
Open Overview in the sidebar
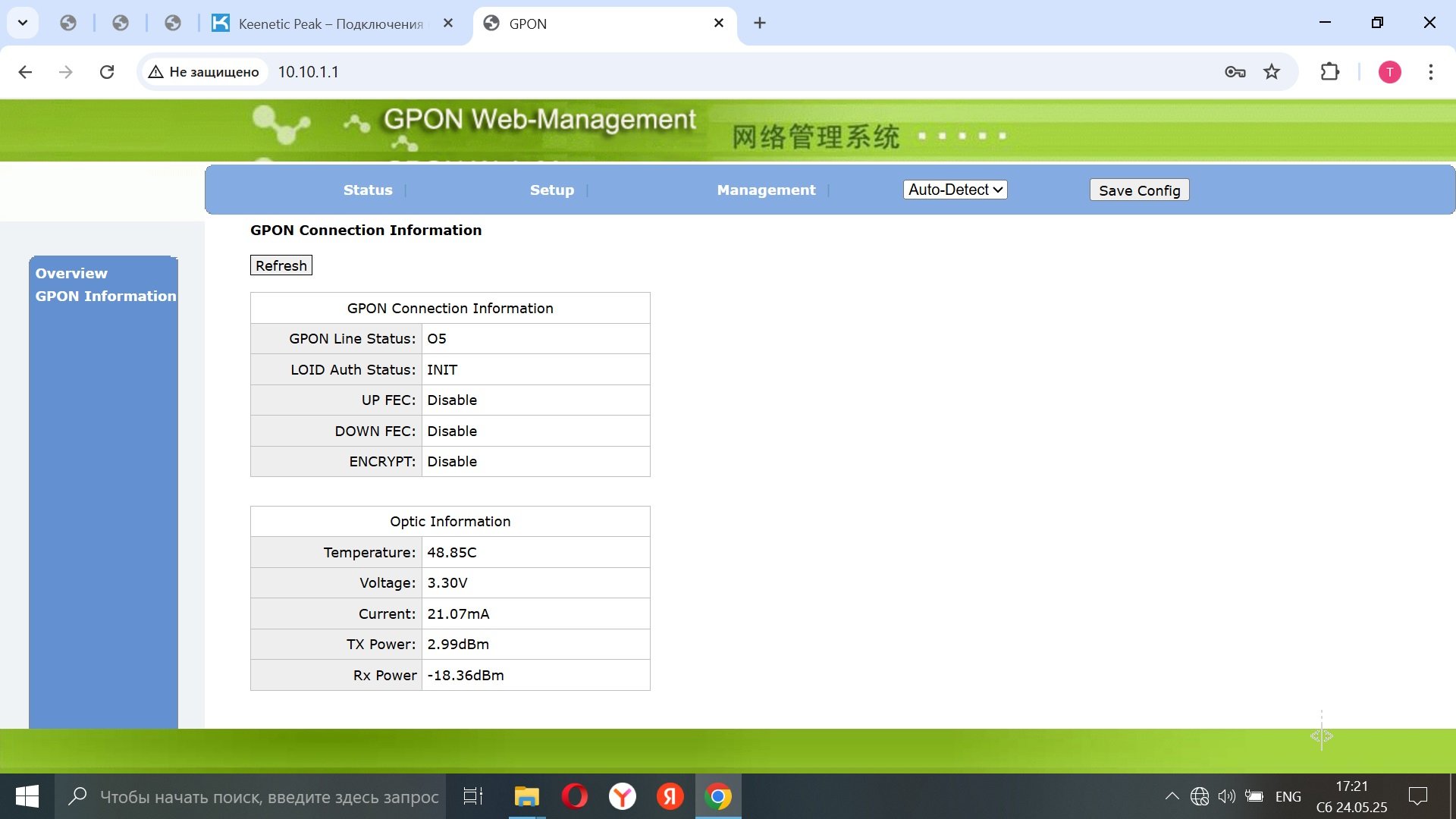pyautogui.click(x=71, y=273)
